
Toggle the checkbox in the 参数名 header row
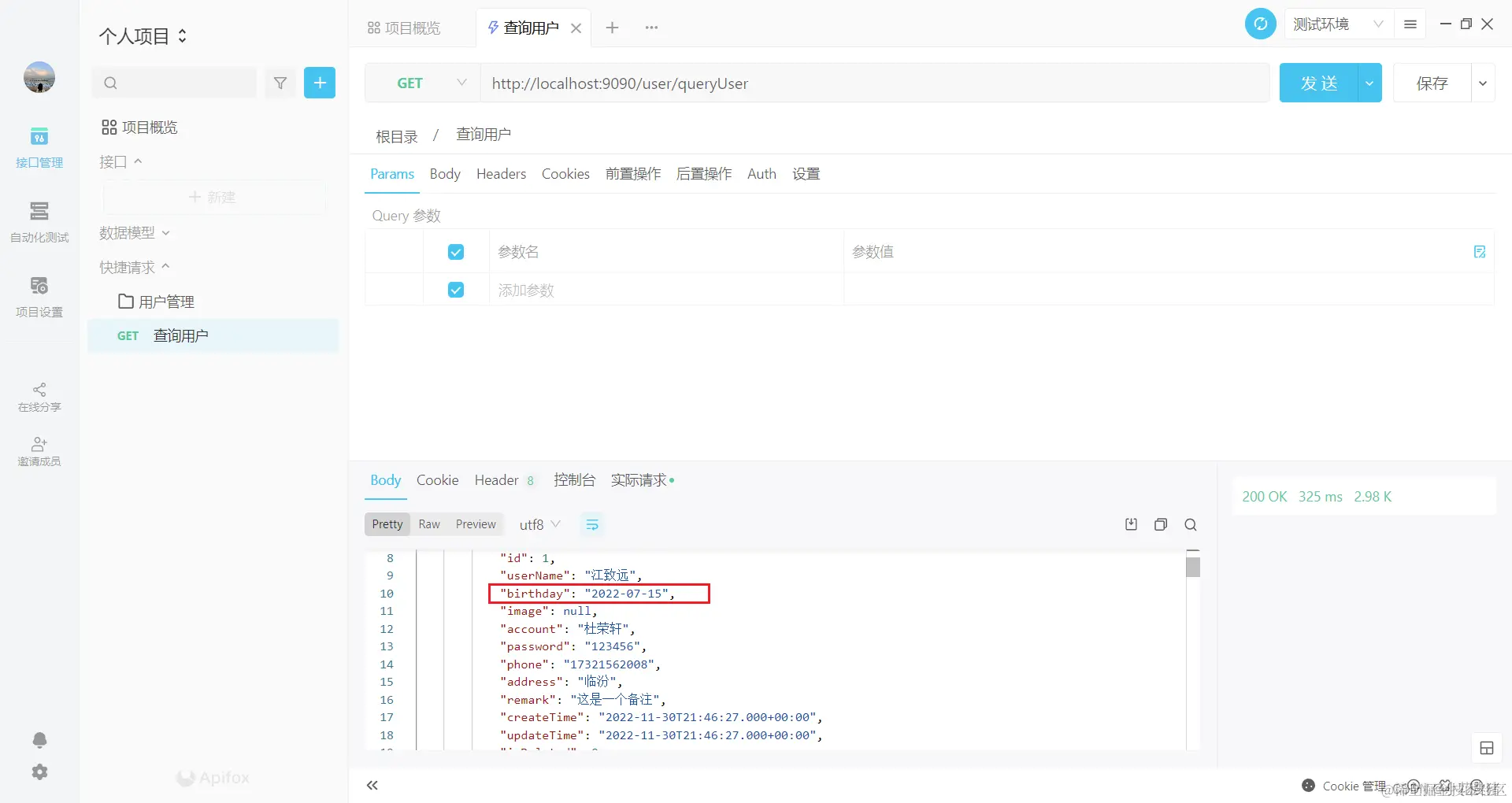456,252
